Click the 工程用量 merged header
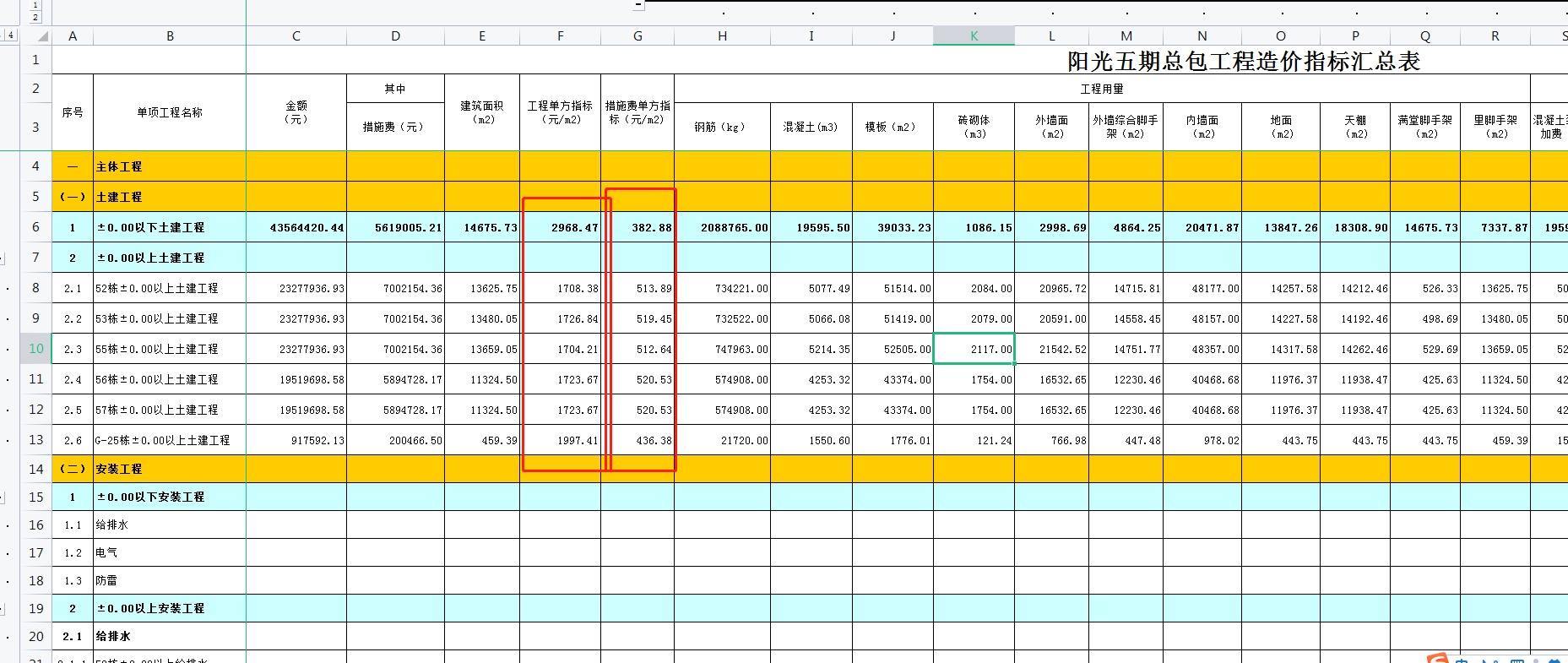This screenshot has height=663, width=1568. coord(1102,89)
